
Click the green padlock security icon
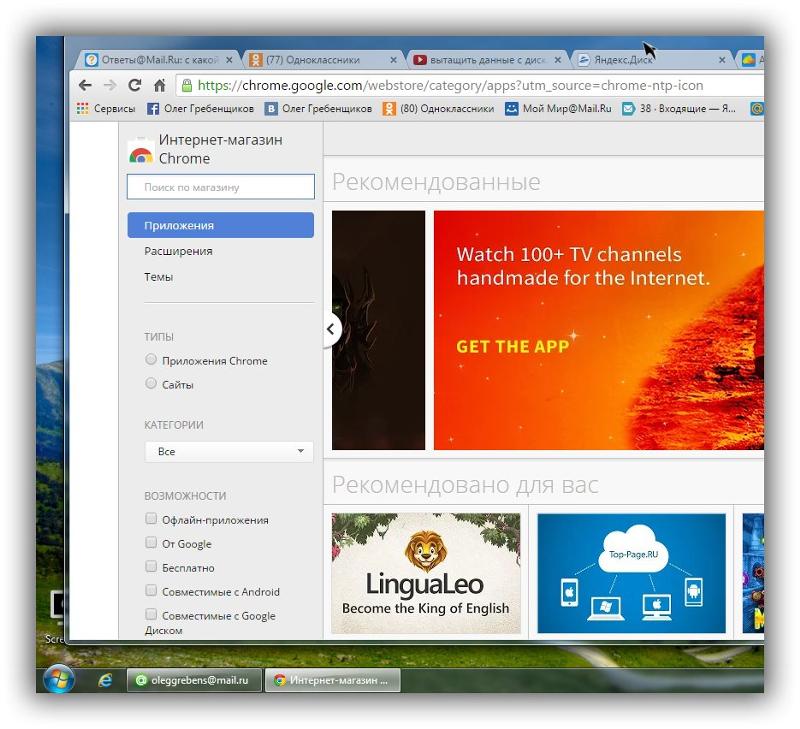[x=187, y=85]
